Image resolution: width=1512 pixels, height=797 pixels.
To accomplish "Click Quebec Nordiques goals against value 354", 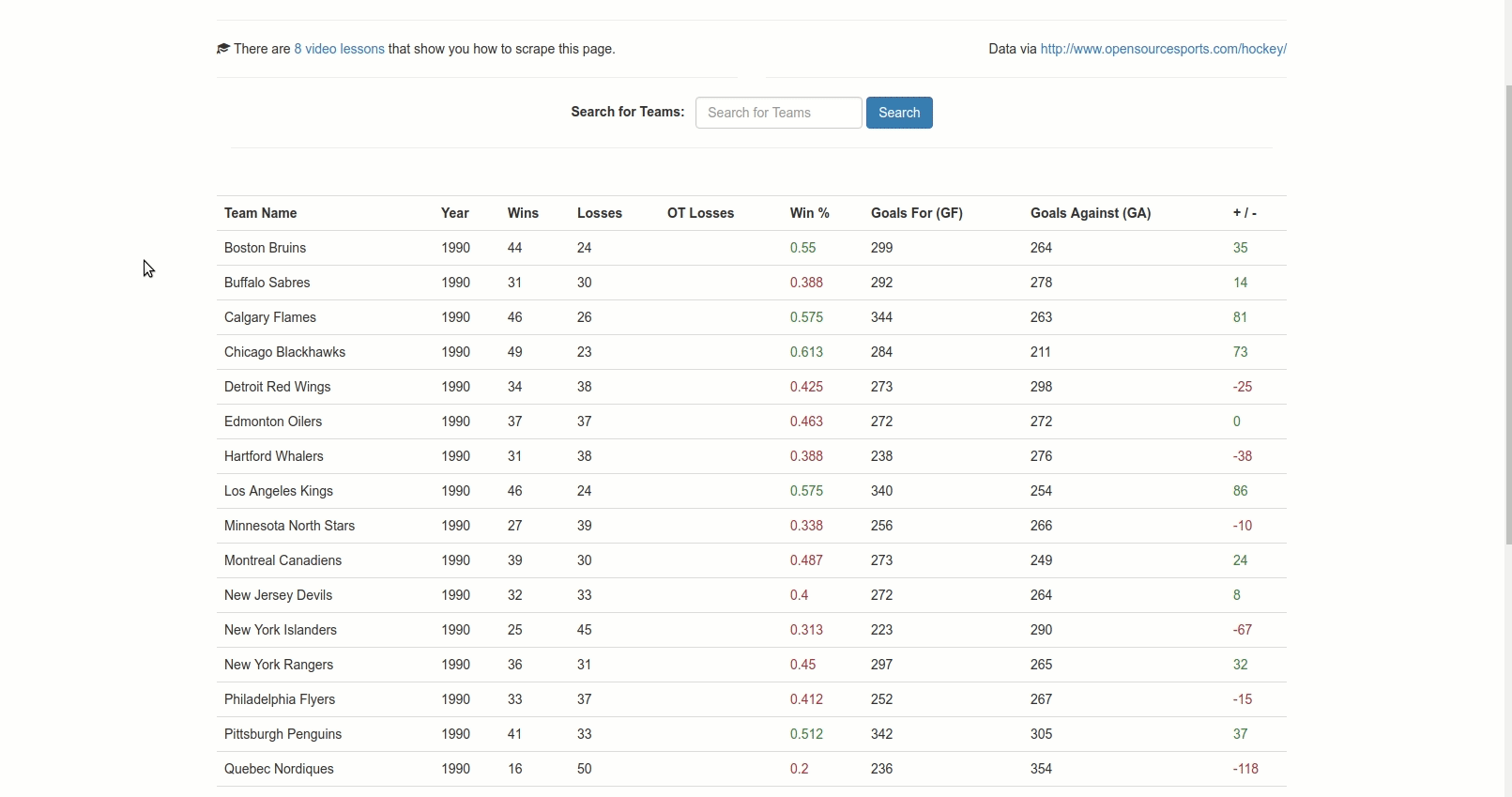I will pyautogui.click(x=1042, y=769).
